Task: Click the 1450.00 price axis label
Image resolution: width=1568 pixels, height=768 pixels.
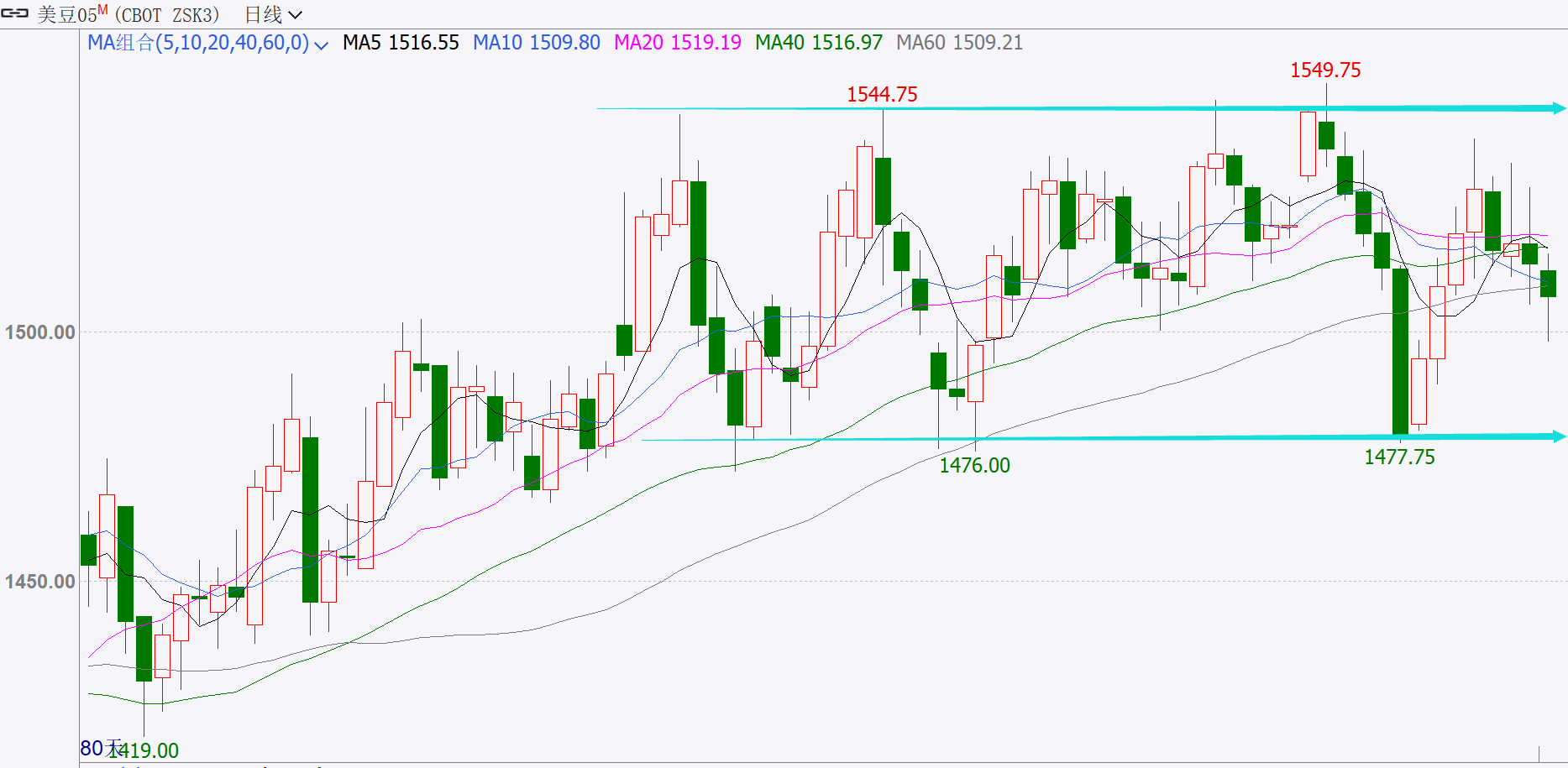Action: click(x=39, y=582)
